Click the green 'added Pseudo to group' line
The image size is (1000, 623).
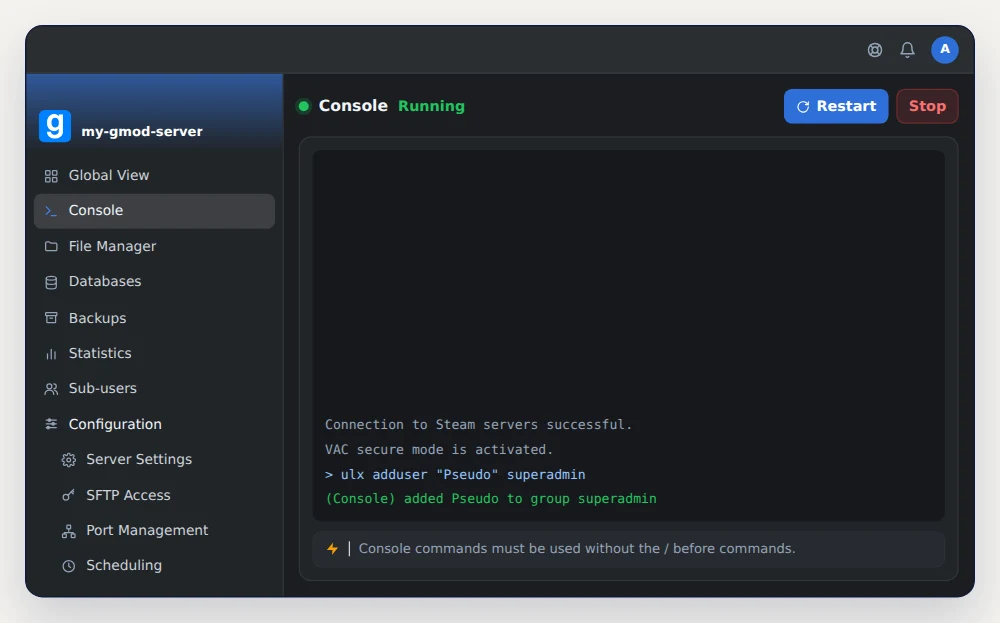[490, 499]
